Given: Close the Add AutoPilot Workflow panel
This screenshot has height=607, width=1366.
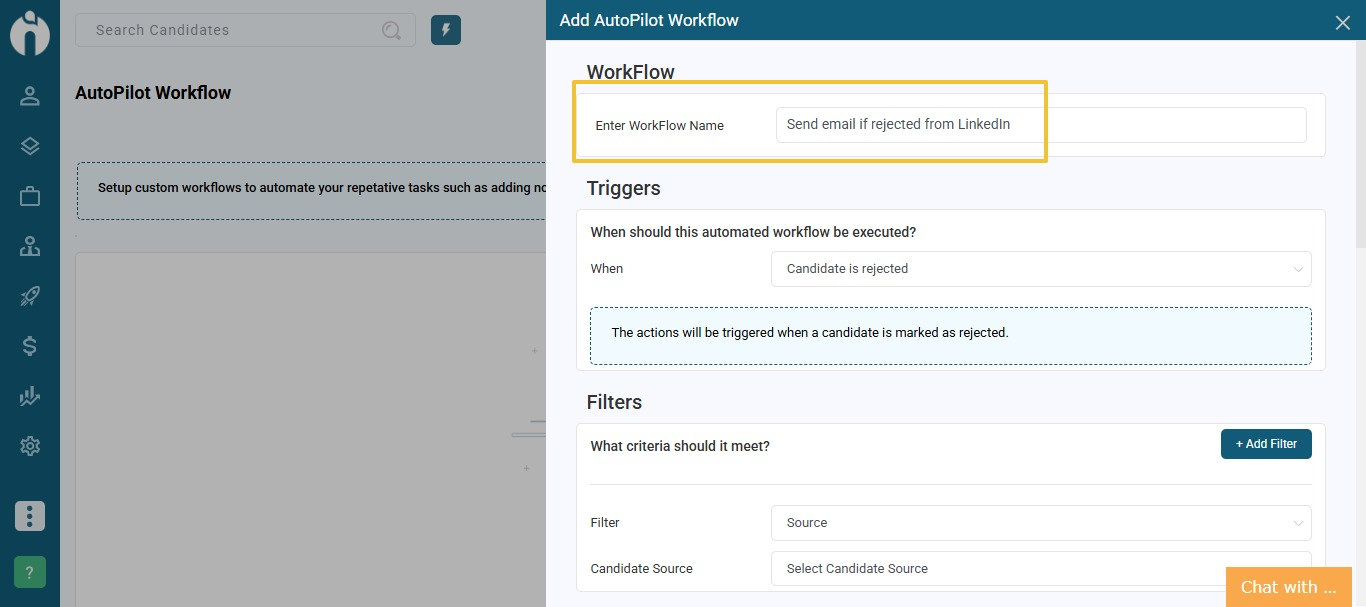Looking at the screenshot, I should [1343, 22].
